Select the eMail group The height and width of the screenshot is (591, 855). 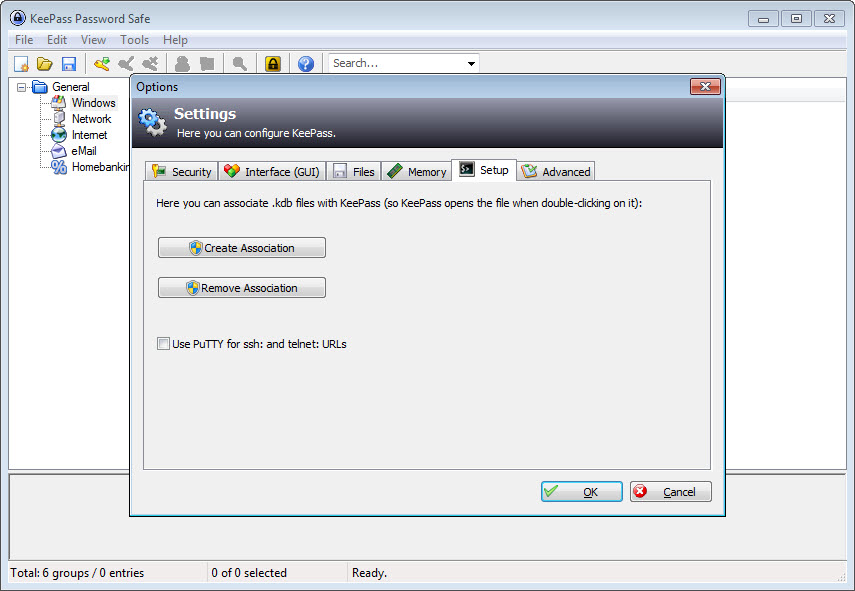tap(84, 150)
